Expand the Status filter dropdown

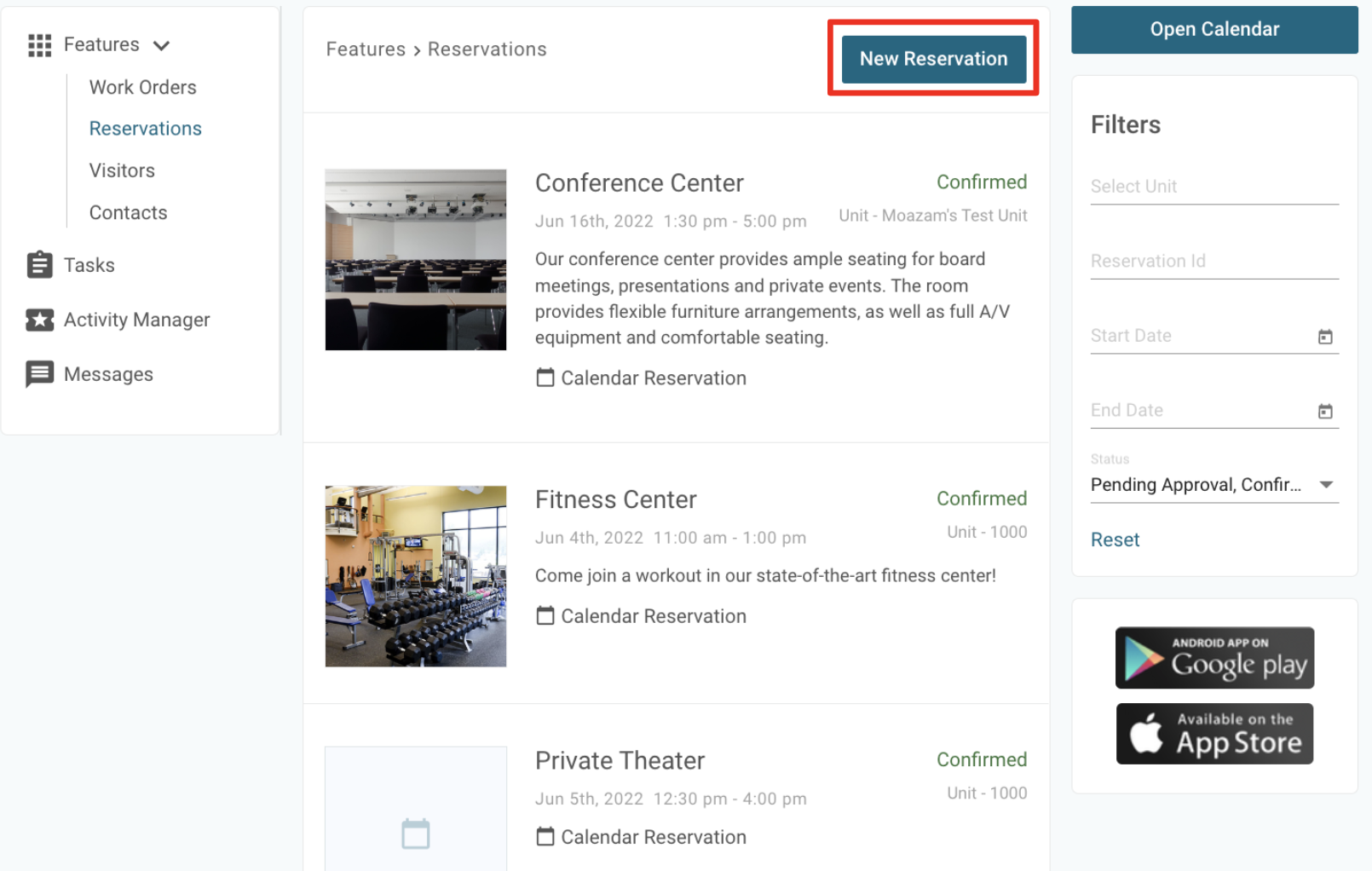click(x=1326, y=485)
